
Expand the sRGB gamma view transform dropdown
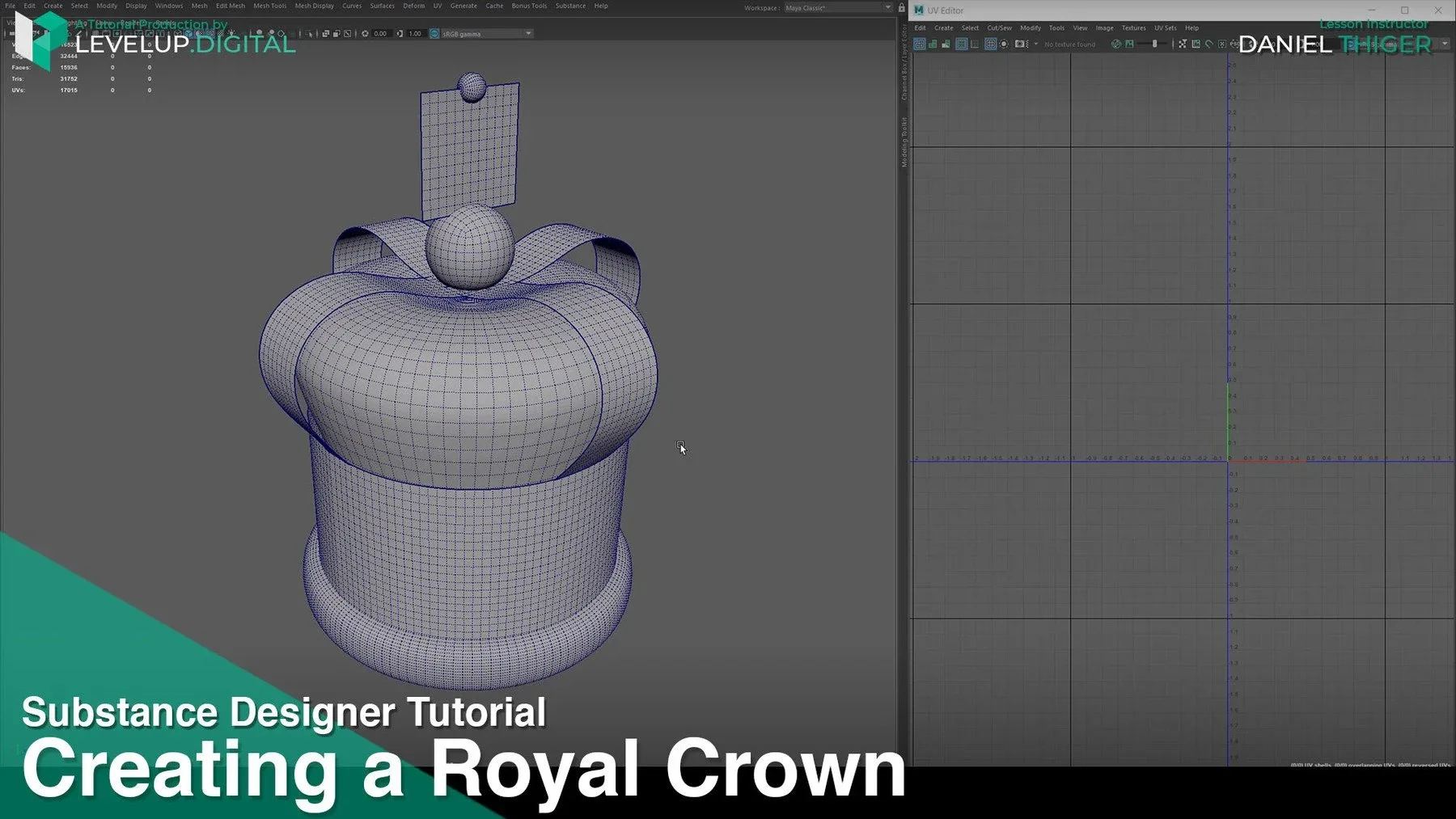click(528, 33)
